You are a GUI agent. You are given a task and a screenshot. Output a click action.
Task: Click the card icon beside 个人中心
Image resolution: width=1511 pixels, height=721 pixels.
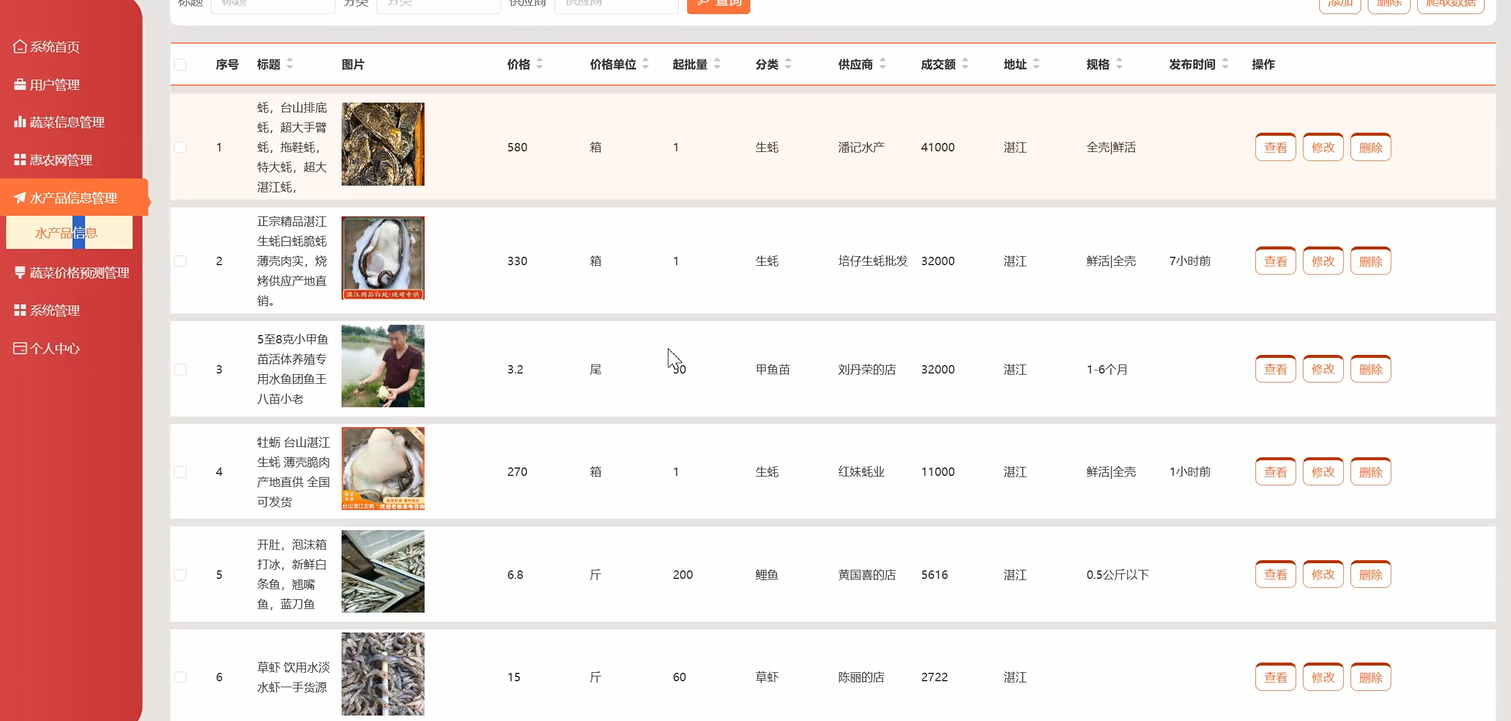click(x=20, y=348)
